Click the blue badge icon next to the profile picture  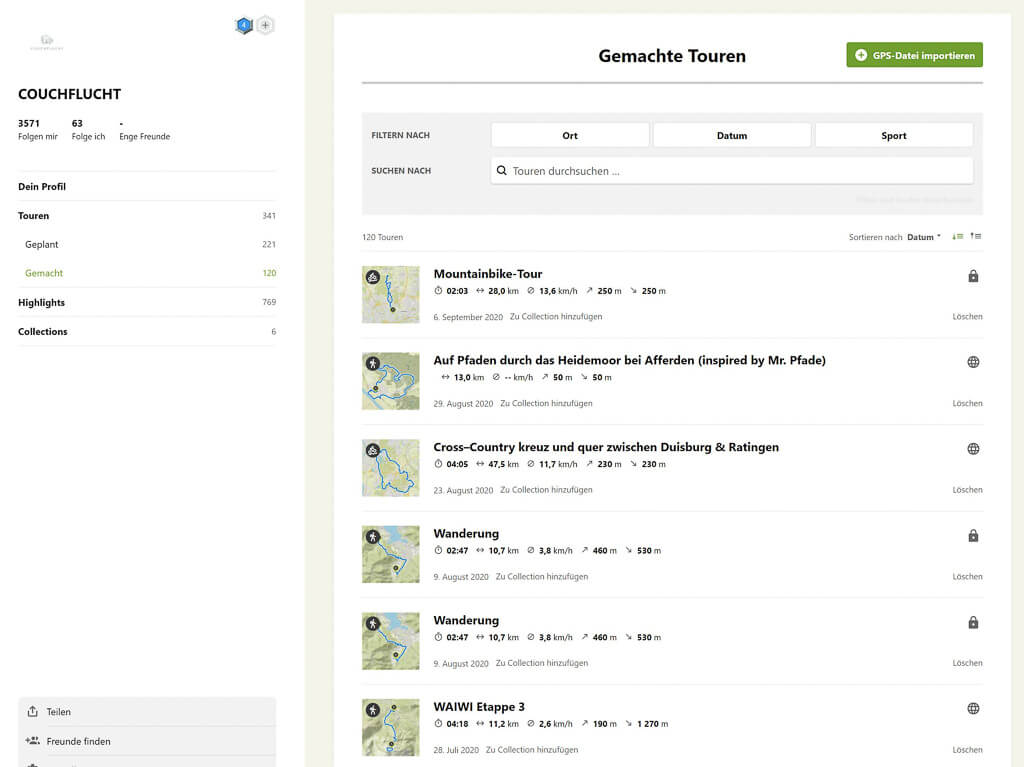[x=243, y=25]
